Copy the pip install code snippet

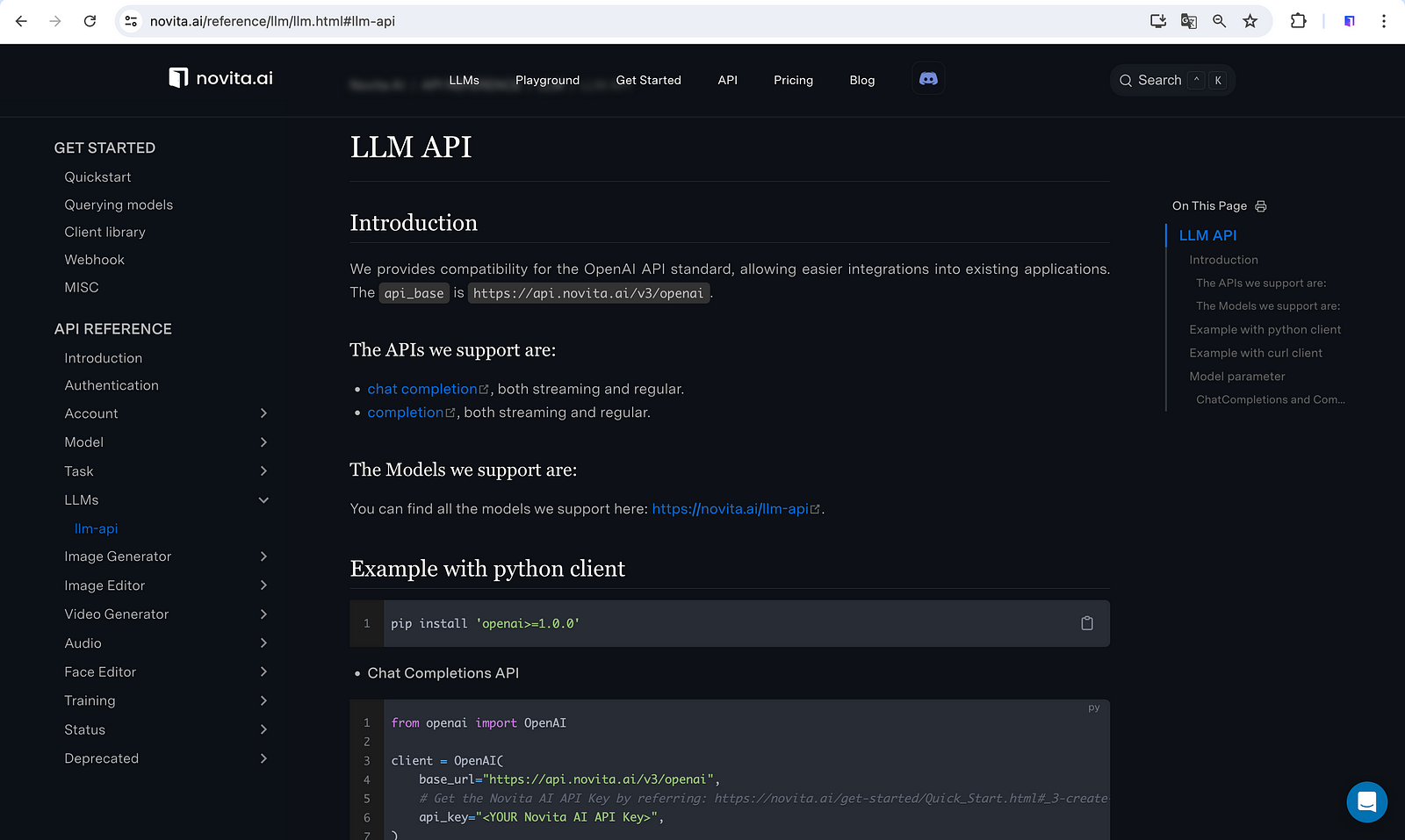pos(1087,623)
